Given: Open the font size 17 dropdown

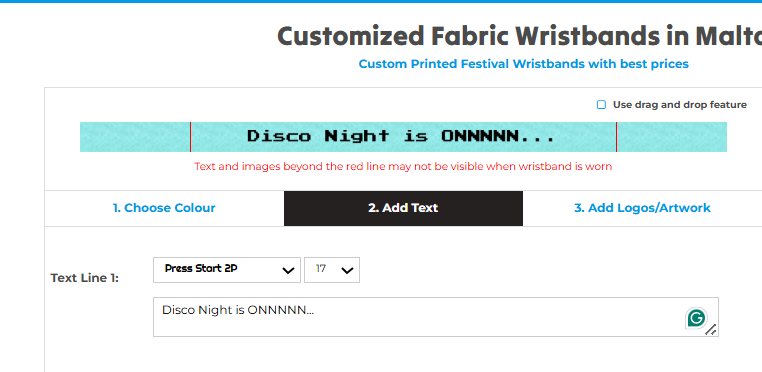Looking at the screenshot, I should pos(332,270).
